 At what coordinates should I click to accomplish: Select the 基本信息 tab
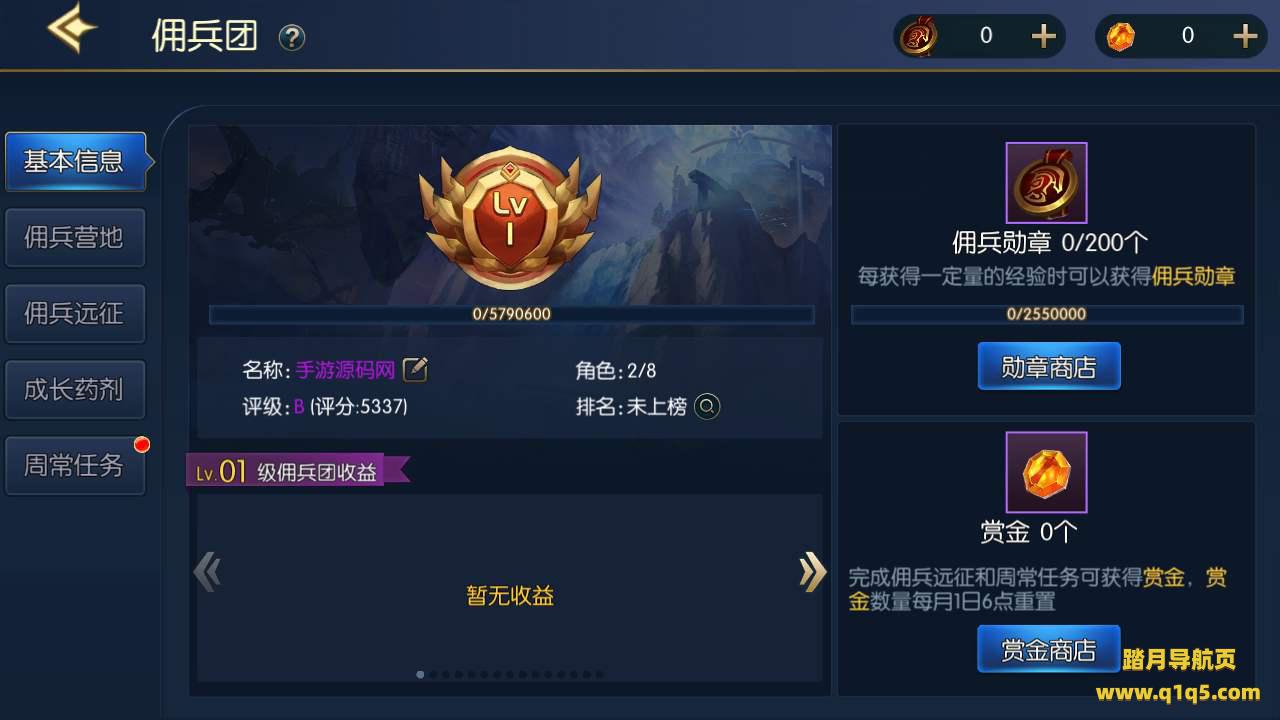pos(76,161)
